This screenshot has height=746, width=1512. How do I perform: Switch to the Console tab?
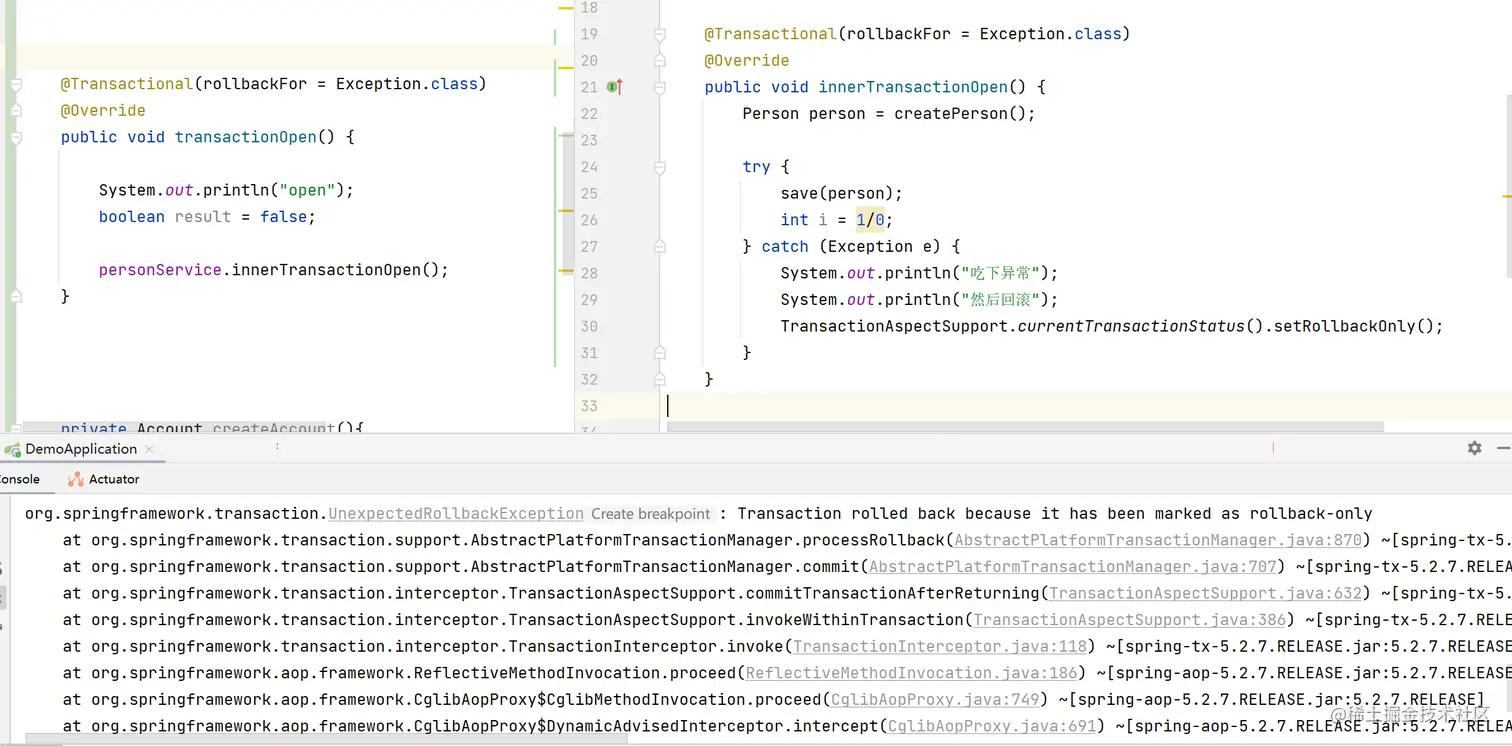(x=19, y=479)
